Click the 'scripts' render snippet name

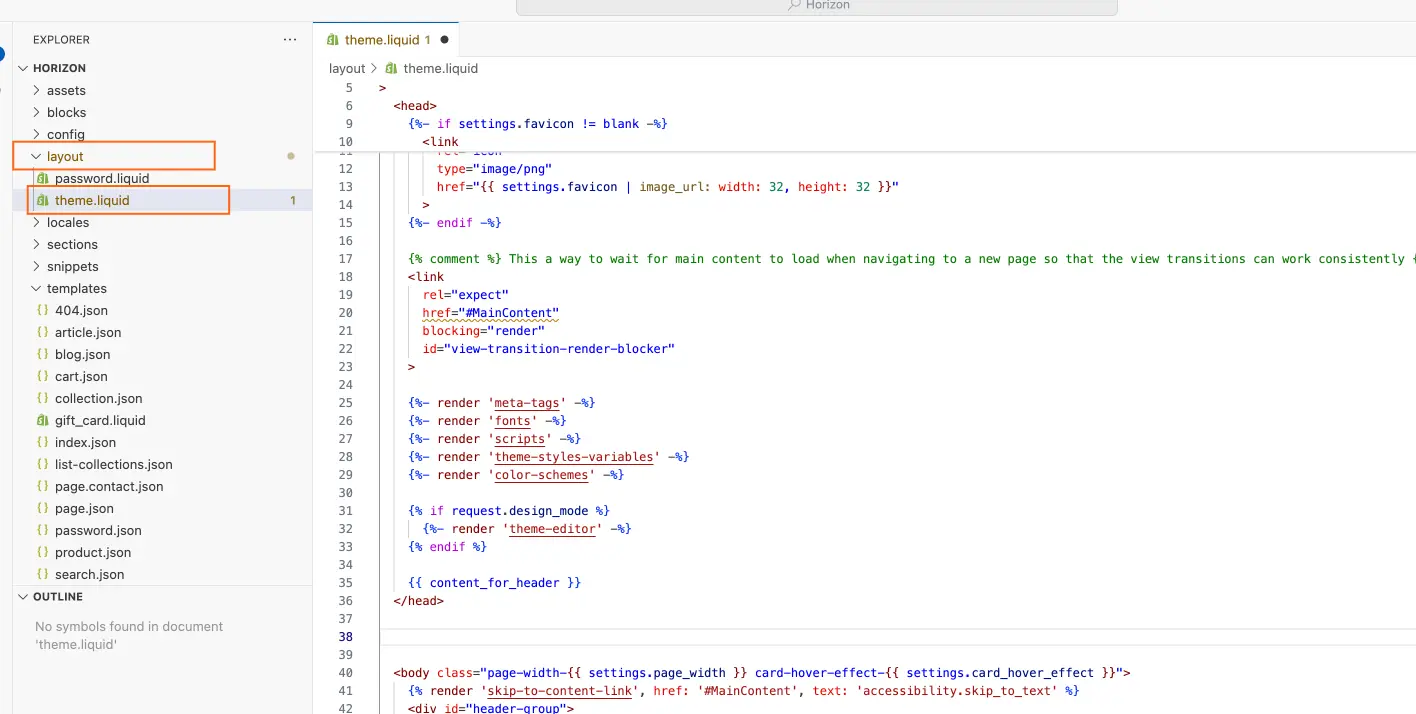[520, 439]
